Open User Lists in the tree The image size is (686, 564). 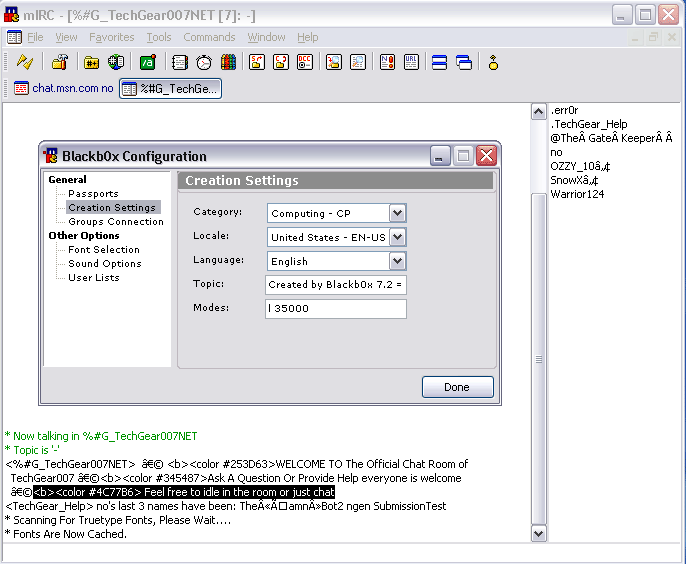point(94,277)
